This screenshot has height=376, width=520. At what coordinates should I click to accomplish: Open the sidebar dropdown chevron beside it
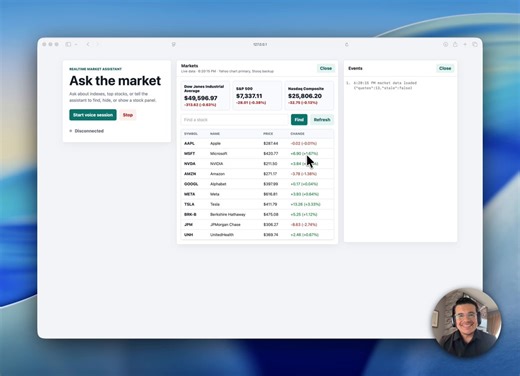pos(76,44)
